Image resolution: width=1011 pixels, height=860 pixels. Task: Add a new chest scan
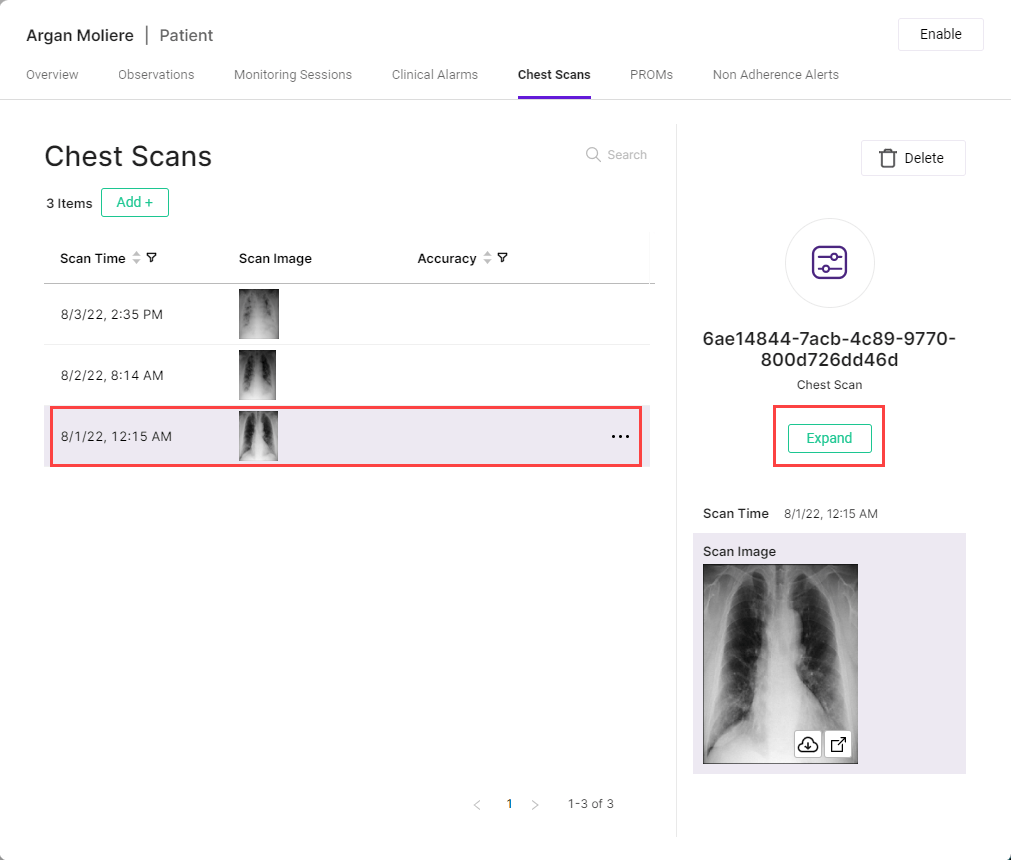click(x=135, y=202)
